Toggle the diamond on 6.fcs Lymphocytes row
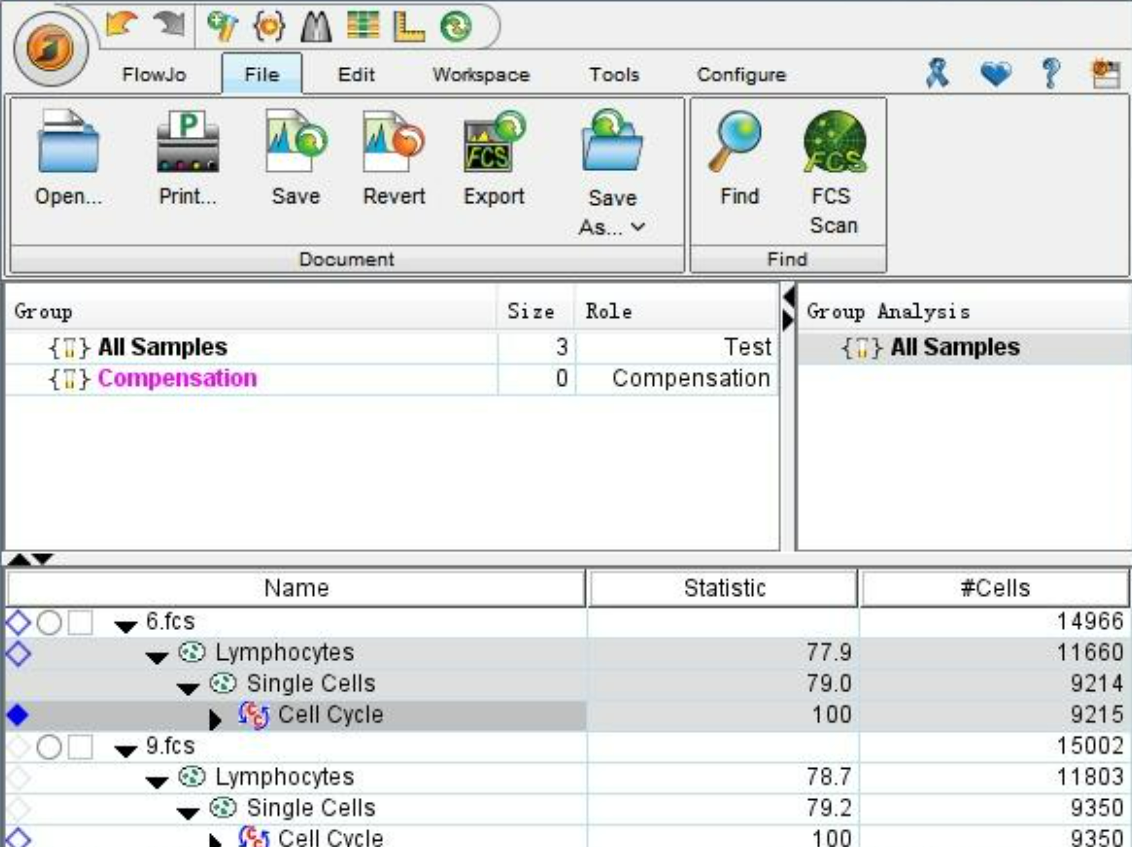 tap(18, 653)
